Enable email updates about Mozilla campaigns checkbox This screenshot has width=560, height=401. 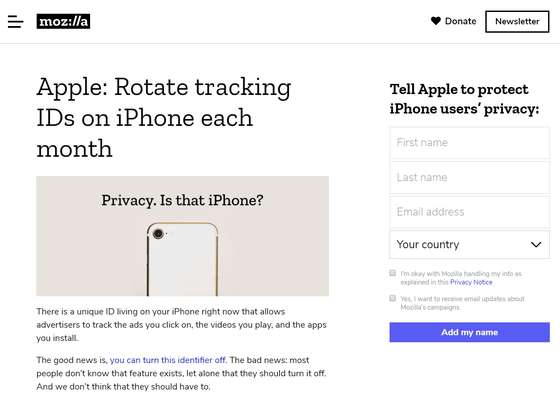tap(392, 298)
